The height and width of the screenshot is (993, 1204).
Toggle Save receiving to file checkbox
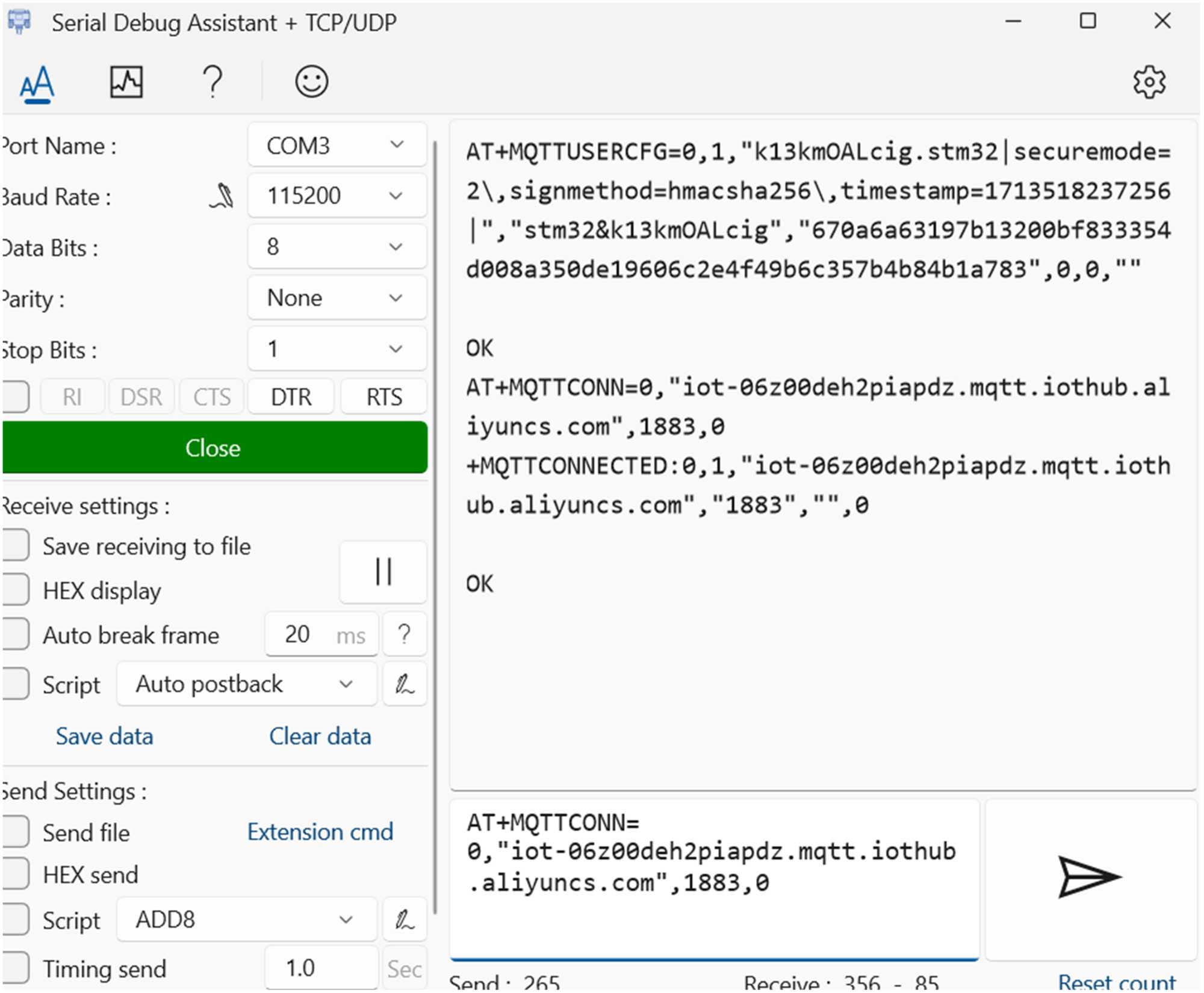(x=16, y=545)
